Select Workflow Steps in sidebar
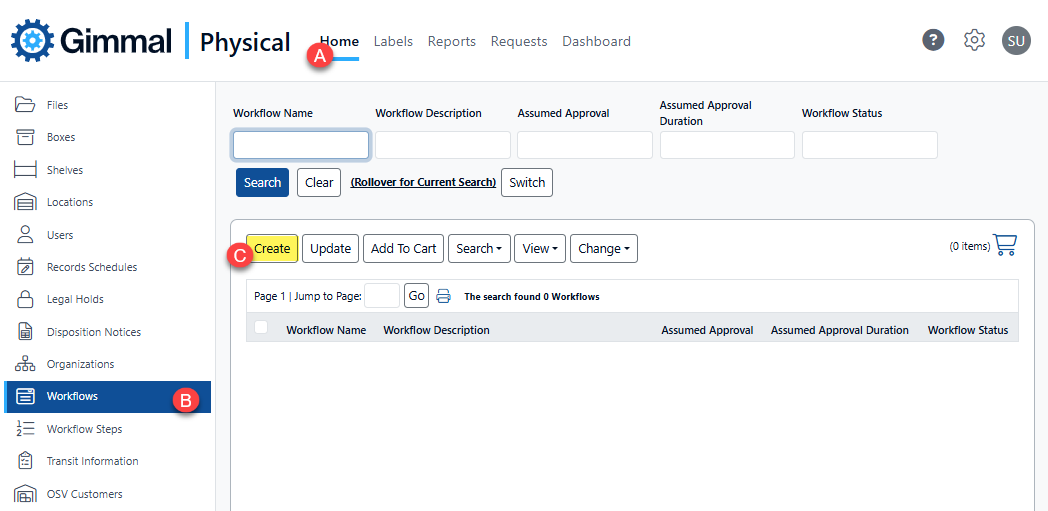Screen dimensions: 1048x511 click(84, 429)
